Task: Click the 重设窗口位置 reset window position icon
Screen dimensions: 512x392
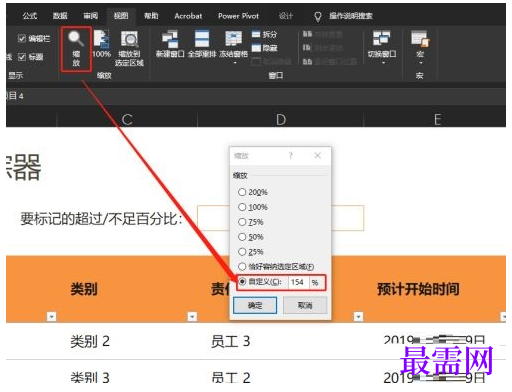Action: (x=307, y=62)
